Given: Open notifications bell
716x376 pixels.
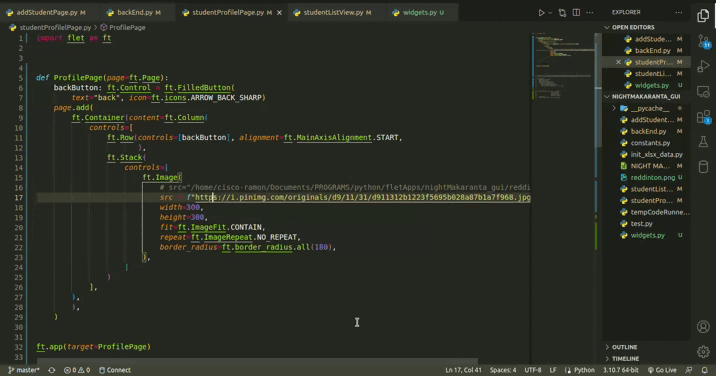Looking at the screenshot, I should coord(705,370).
